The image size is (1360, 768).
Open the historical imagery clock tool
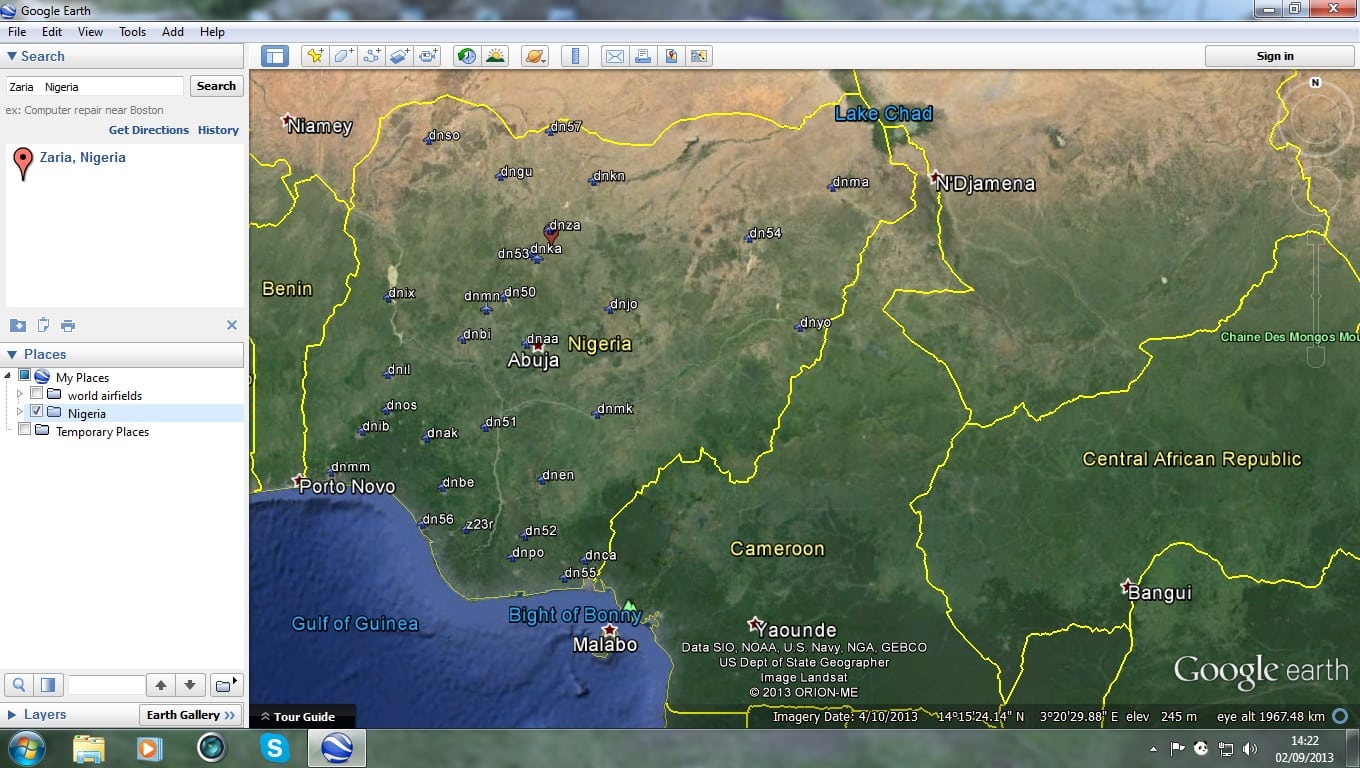click(467, 56)
